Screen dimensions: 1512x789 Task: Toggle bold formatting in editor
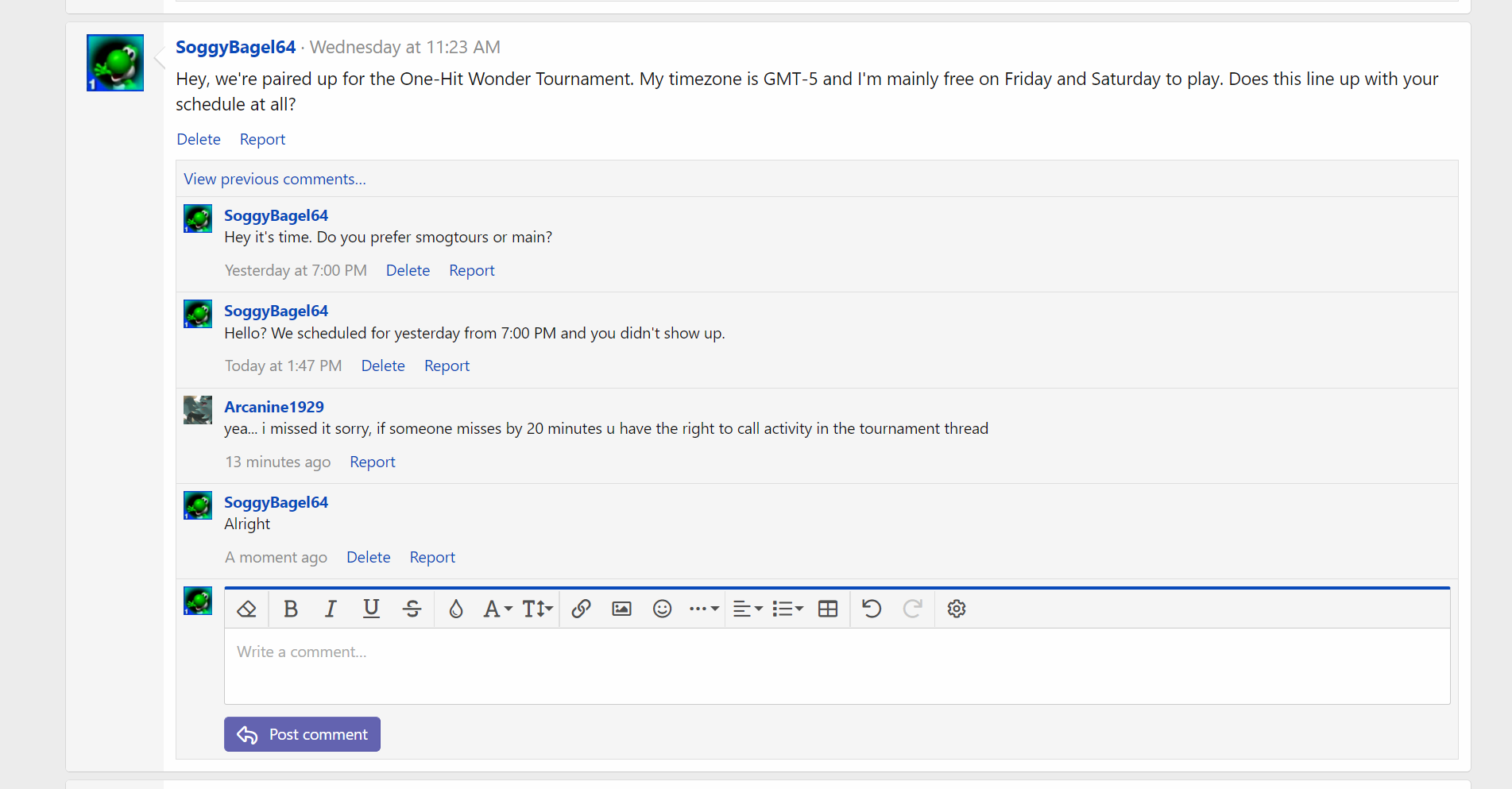point(290,609)
